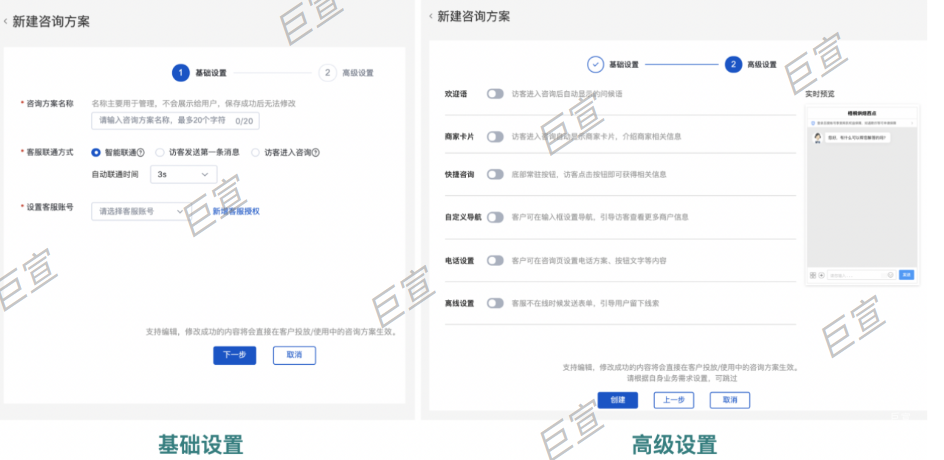This screenshot has width=944, height=460.
Task: Click the 下一步 button
Action: 234,355
